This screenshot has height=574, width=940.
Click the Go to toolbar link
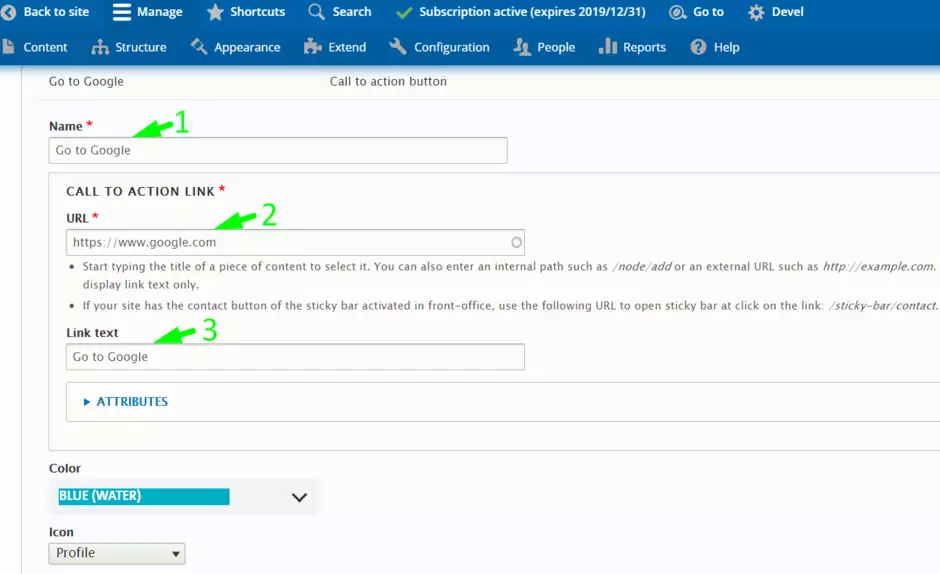(707, 12)
